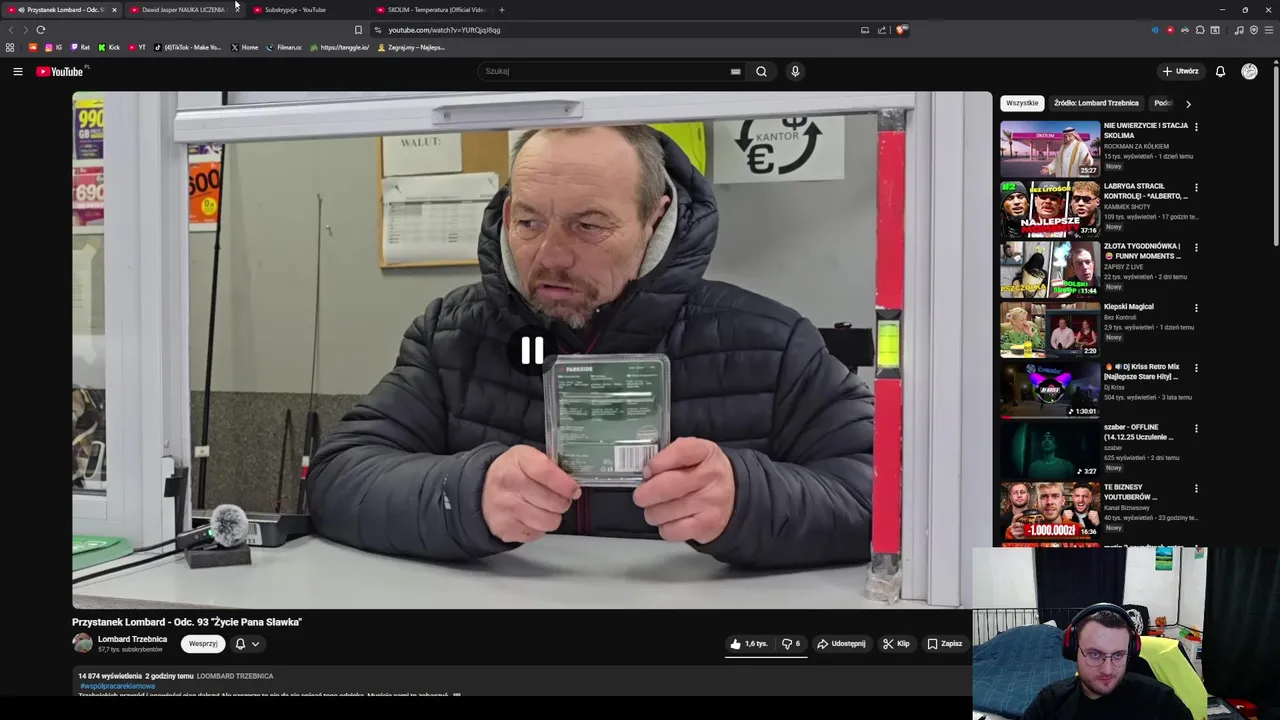The image size is (1280, 720).
Task: Click the Klip button
Action: tap(896, 644)
